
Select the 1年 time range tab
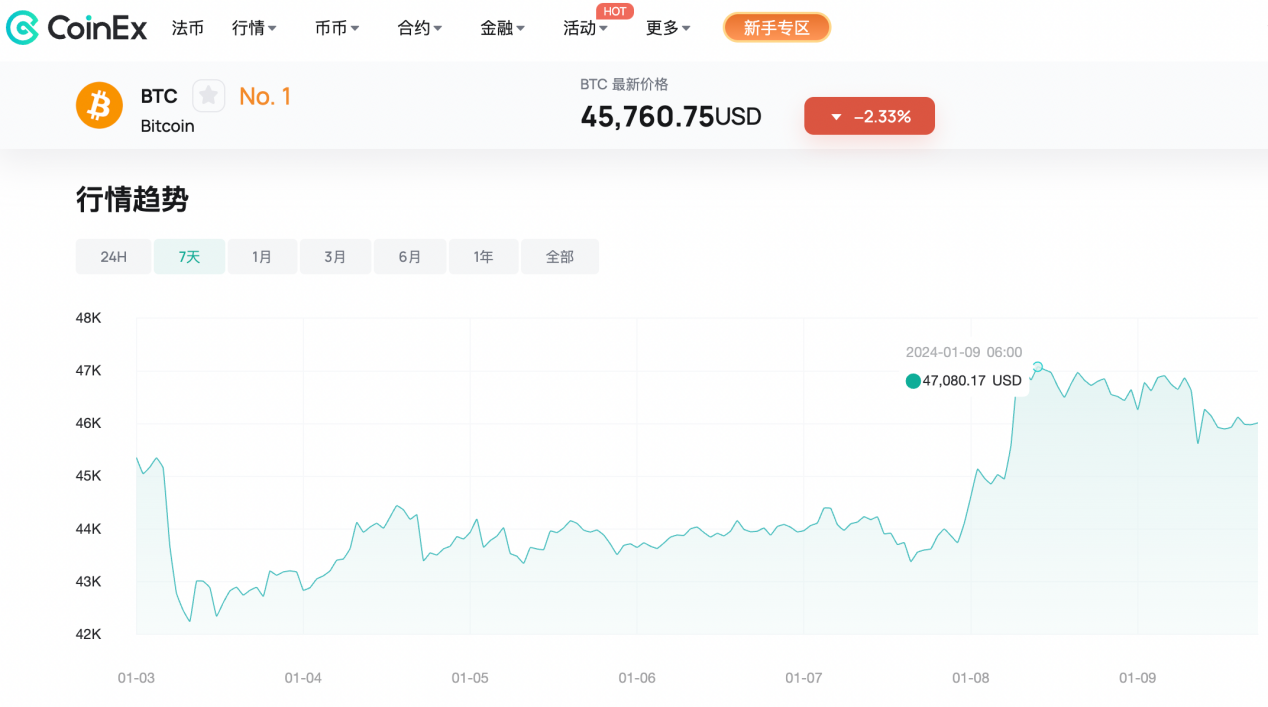click(x=484, y=257)
